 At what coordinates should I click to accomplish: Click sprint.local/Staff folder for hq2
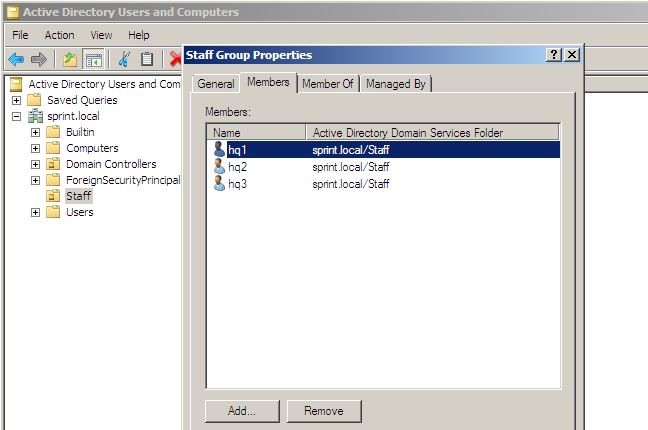pyautogui.click(x=350, y=167)
